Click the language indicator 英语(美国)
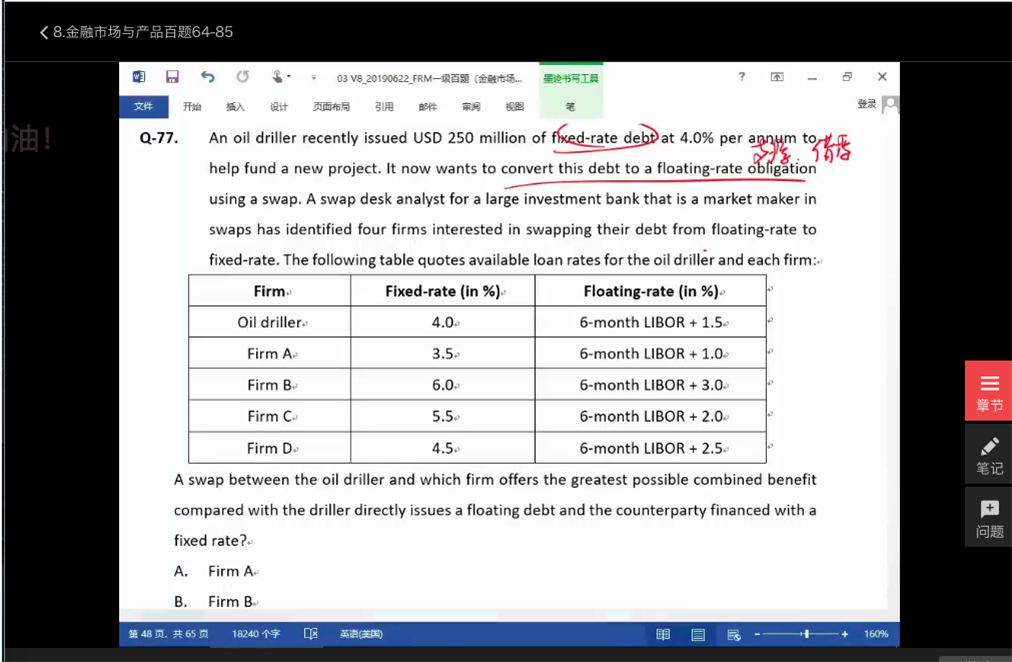The height and width of the screenshot is (662, 1012). click(361, 634)
